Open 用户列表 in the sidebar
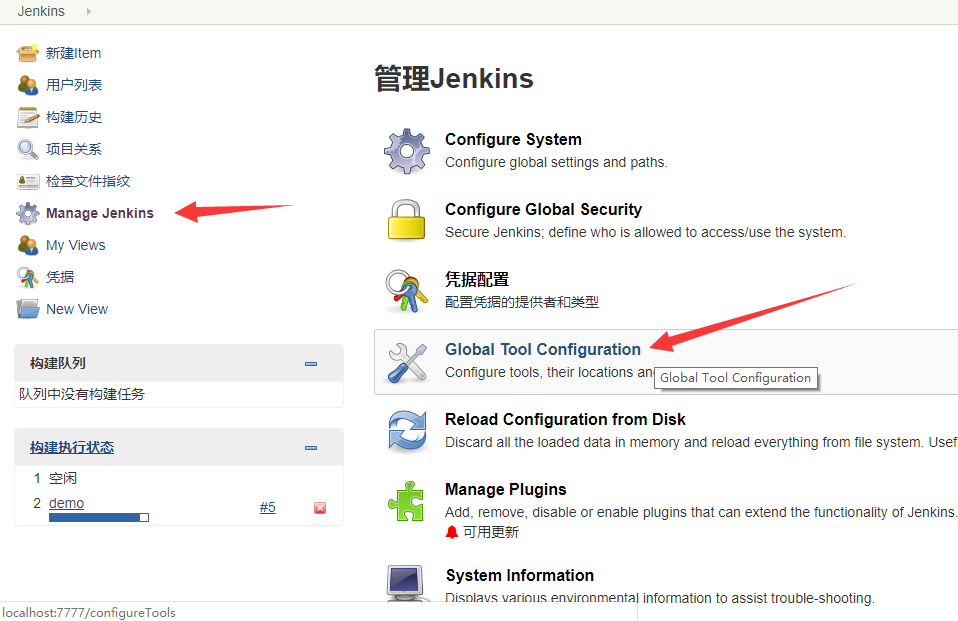 tap(74, 85)
